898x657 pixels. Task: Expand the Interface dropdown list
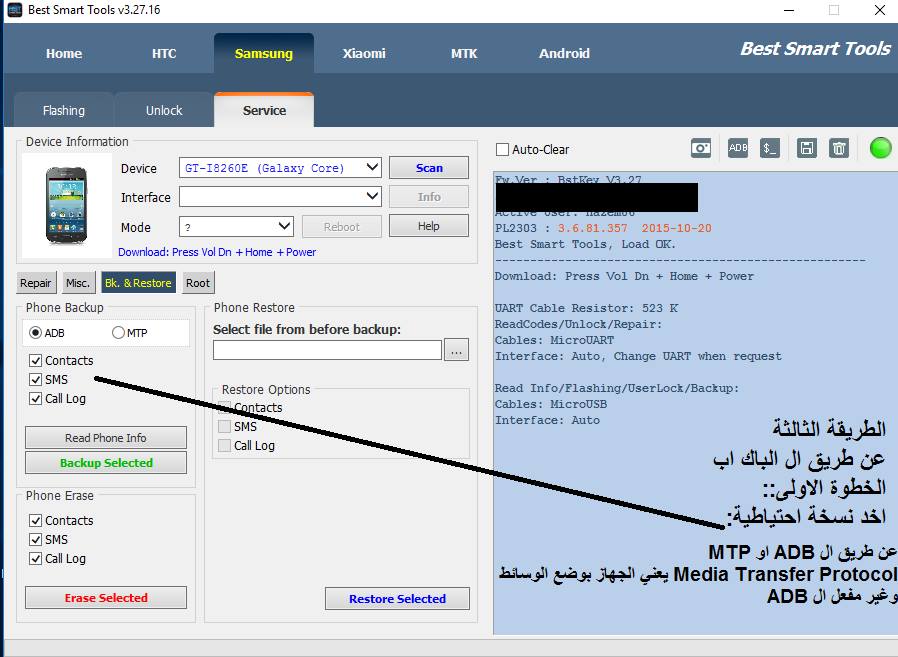[281, 197]
